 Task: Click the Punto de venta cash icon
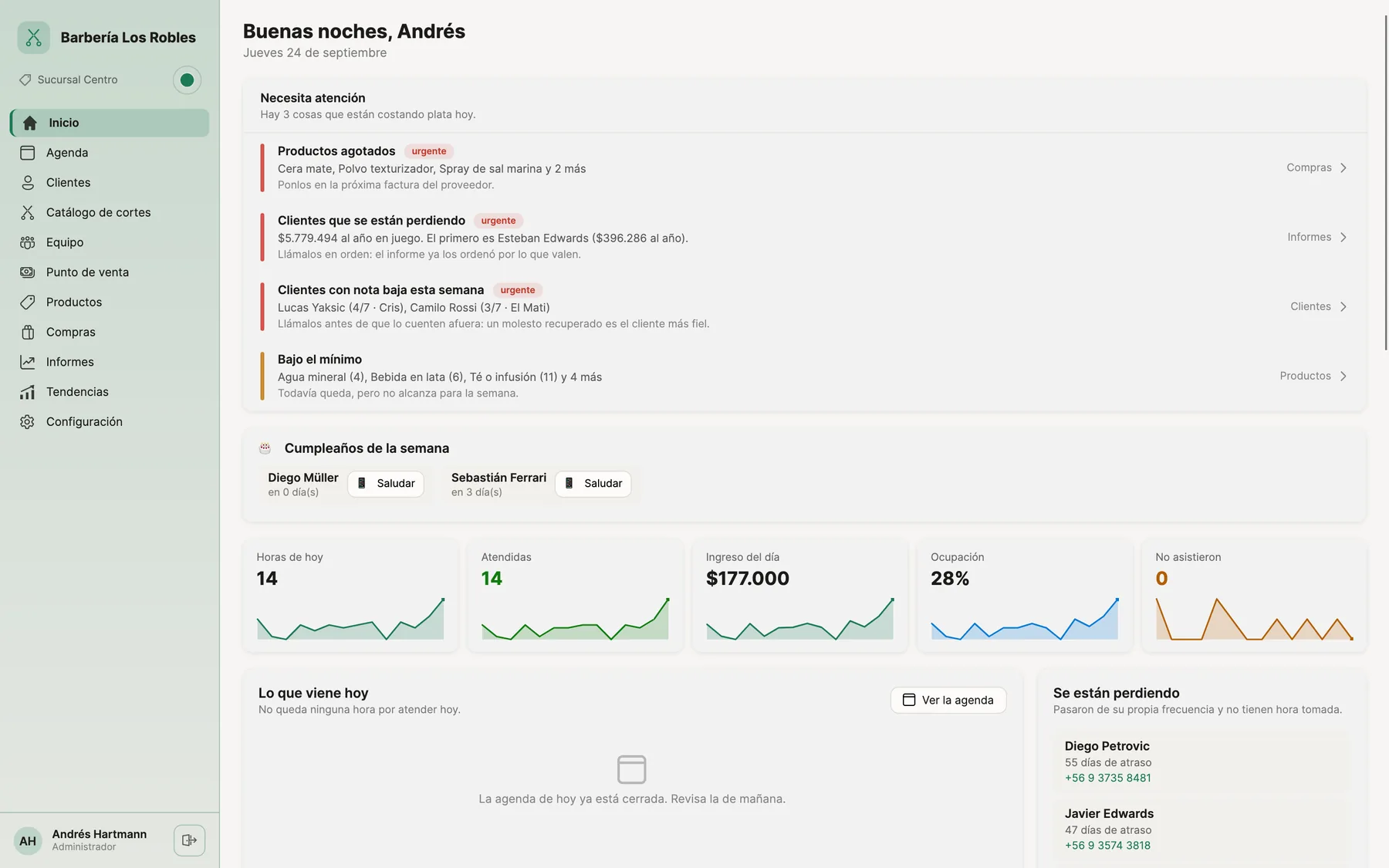[28, 272]
